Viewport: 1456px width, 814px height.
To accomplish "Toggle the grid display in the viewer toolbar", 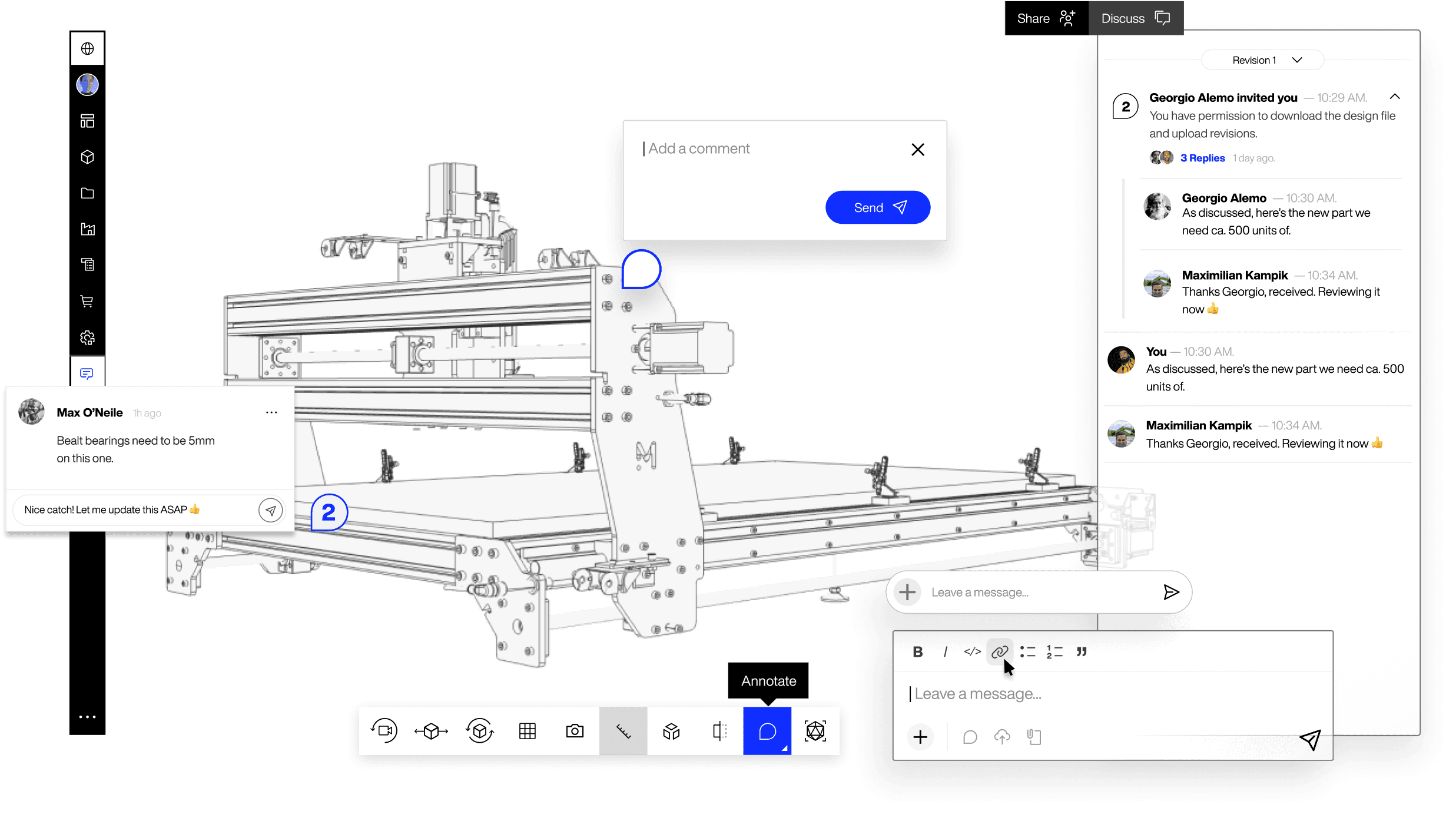I will [527, 731].
